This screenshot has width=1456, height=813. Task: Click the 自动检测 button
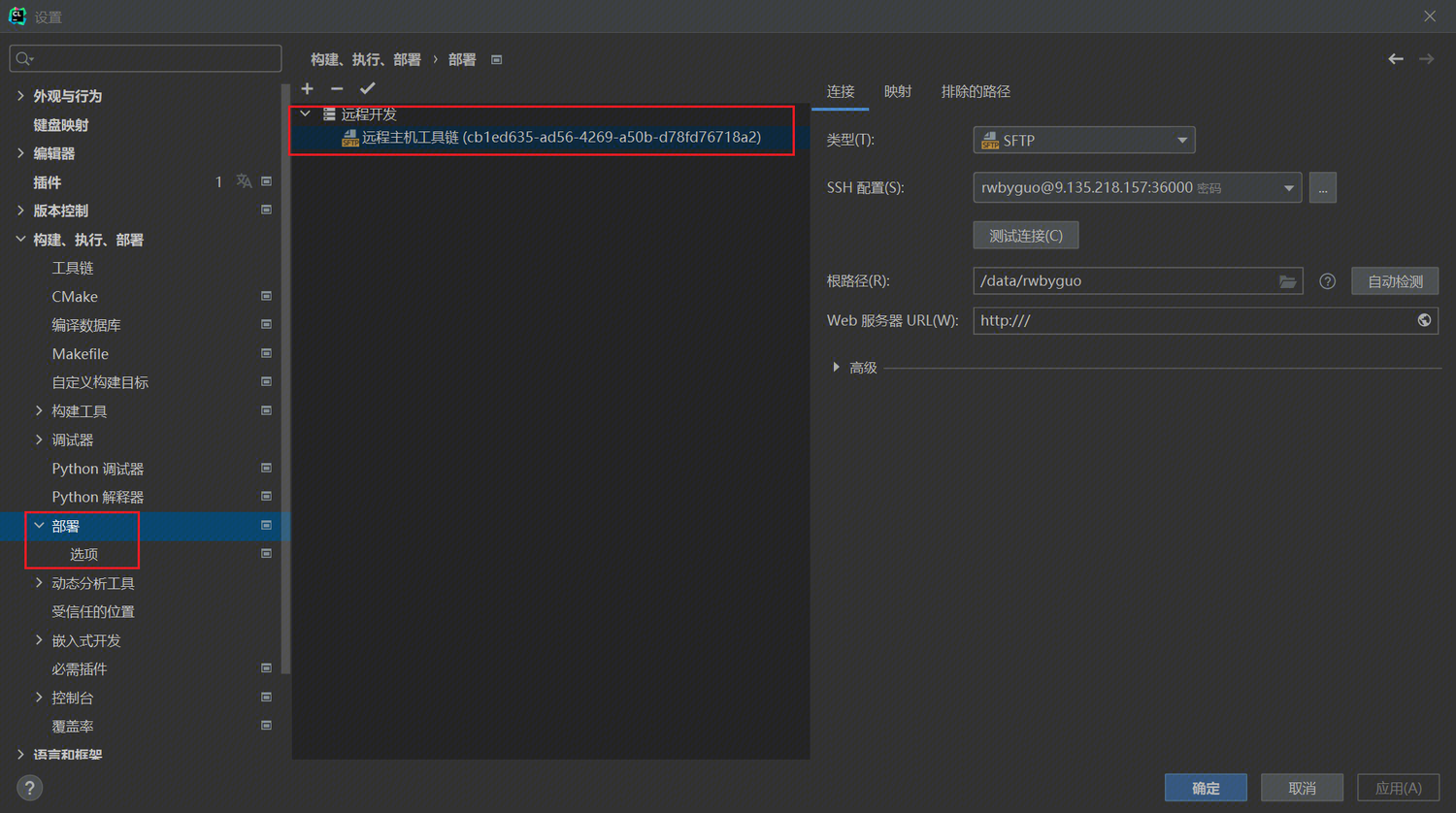[1394, 281]
